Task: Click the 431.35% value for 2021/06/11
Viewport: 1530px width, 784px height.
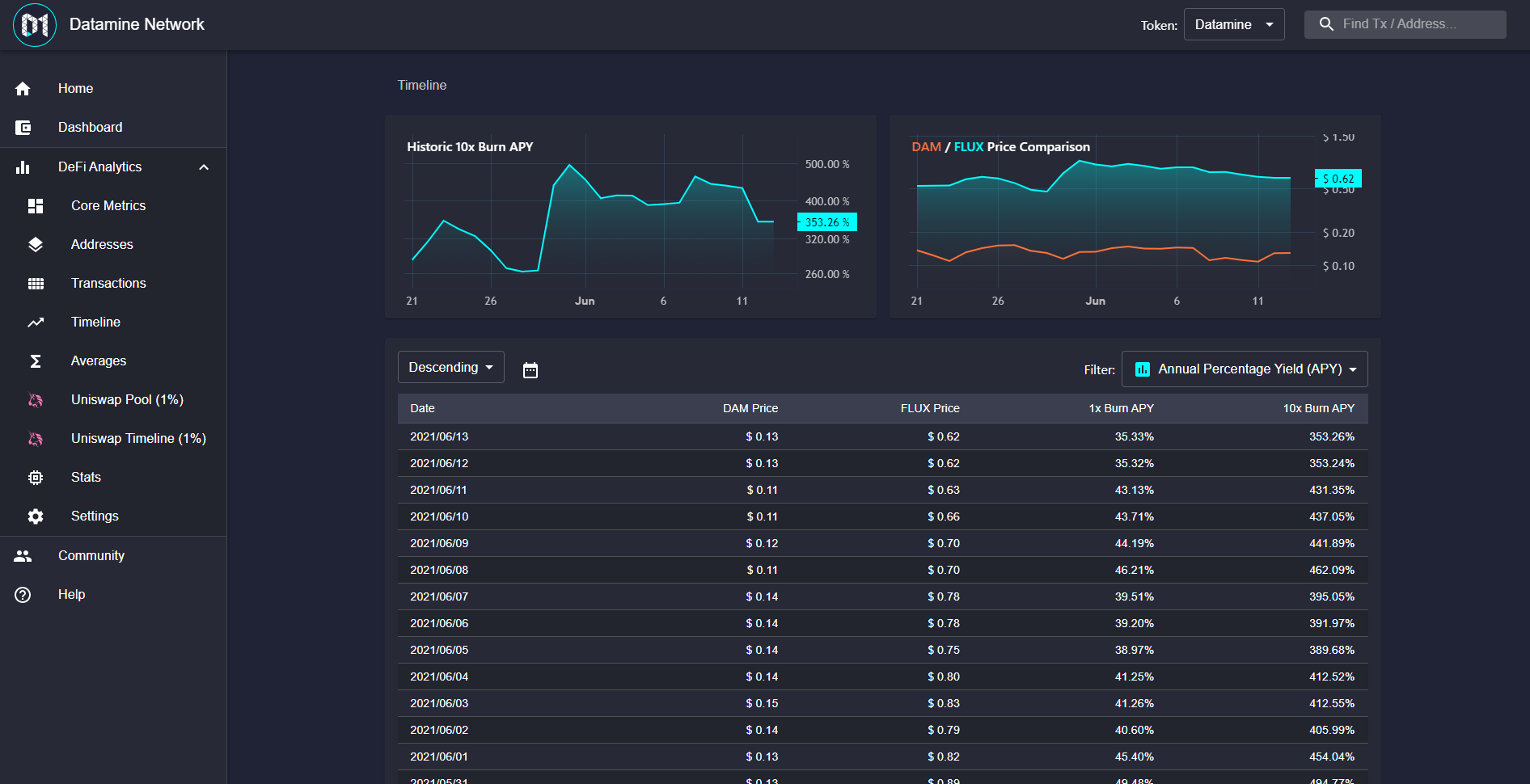Action: click(x=1332, y=491)
